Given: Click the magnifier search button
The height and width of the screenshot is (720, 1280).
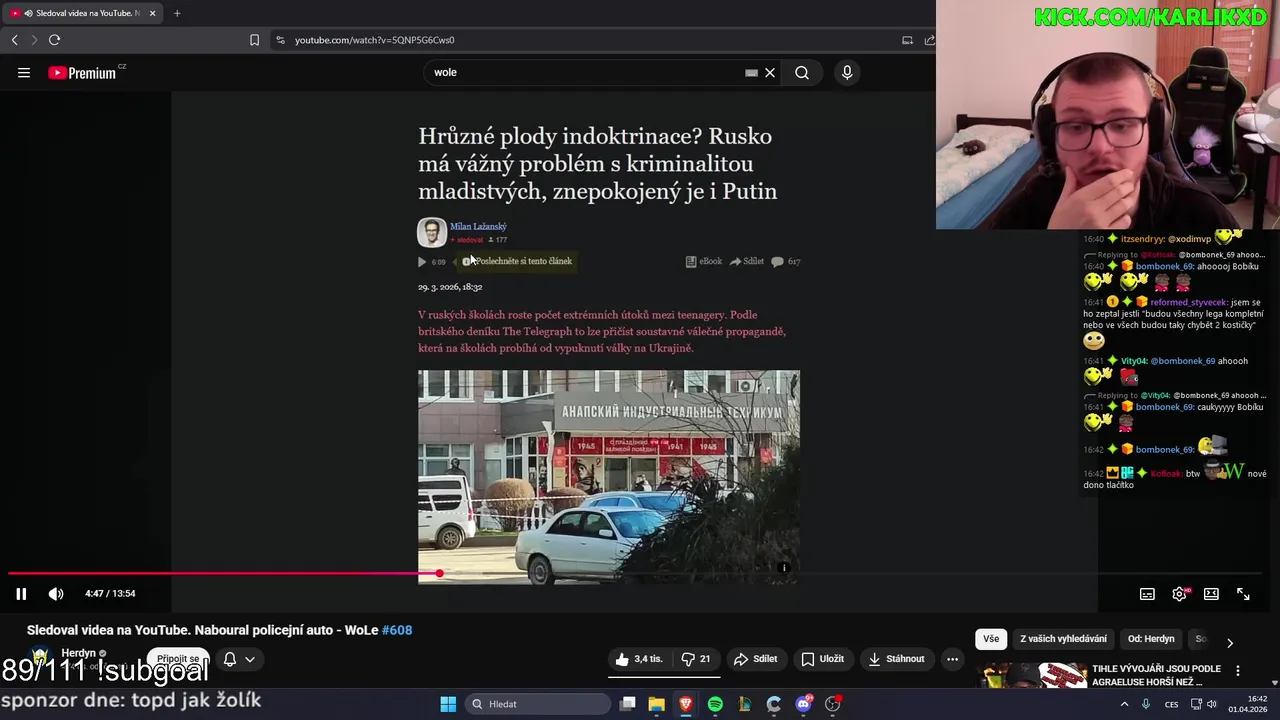Looking at the screenshot, I should pos(802,72).
